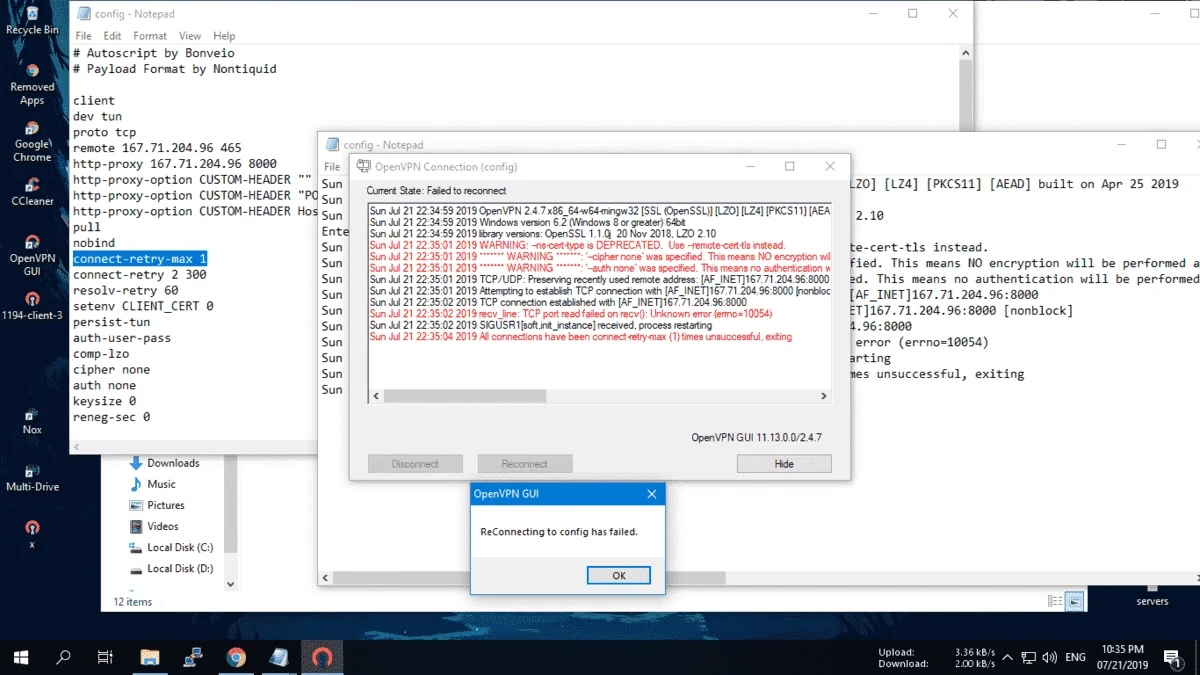
Task: Click the 'SIGUSR1[soft,init_instance]' log line
Action: click(x=541, y=325)
